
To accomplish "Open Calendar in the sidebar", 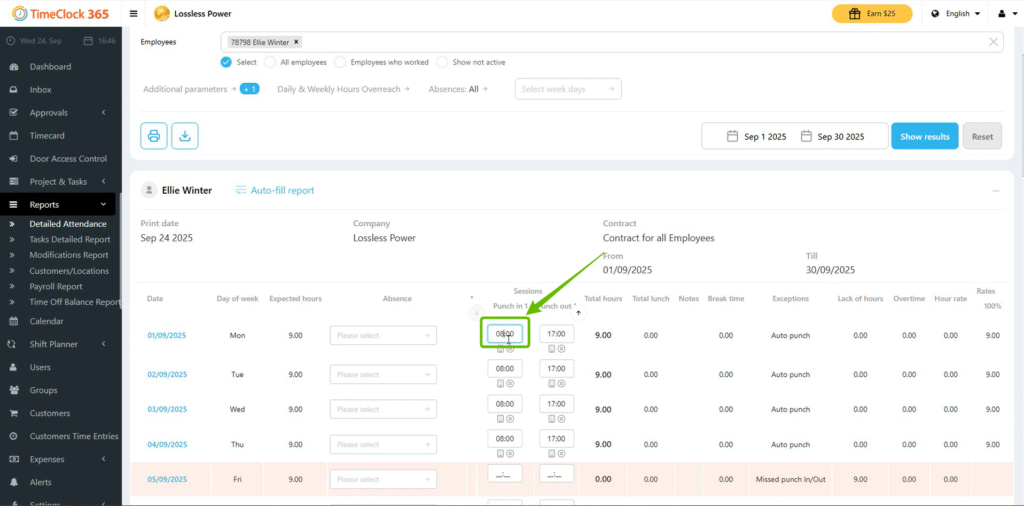I will click(46, 321).
